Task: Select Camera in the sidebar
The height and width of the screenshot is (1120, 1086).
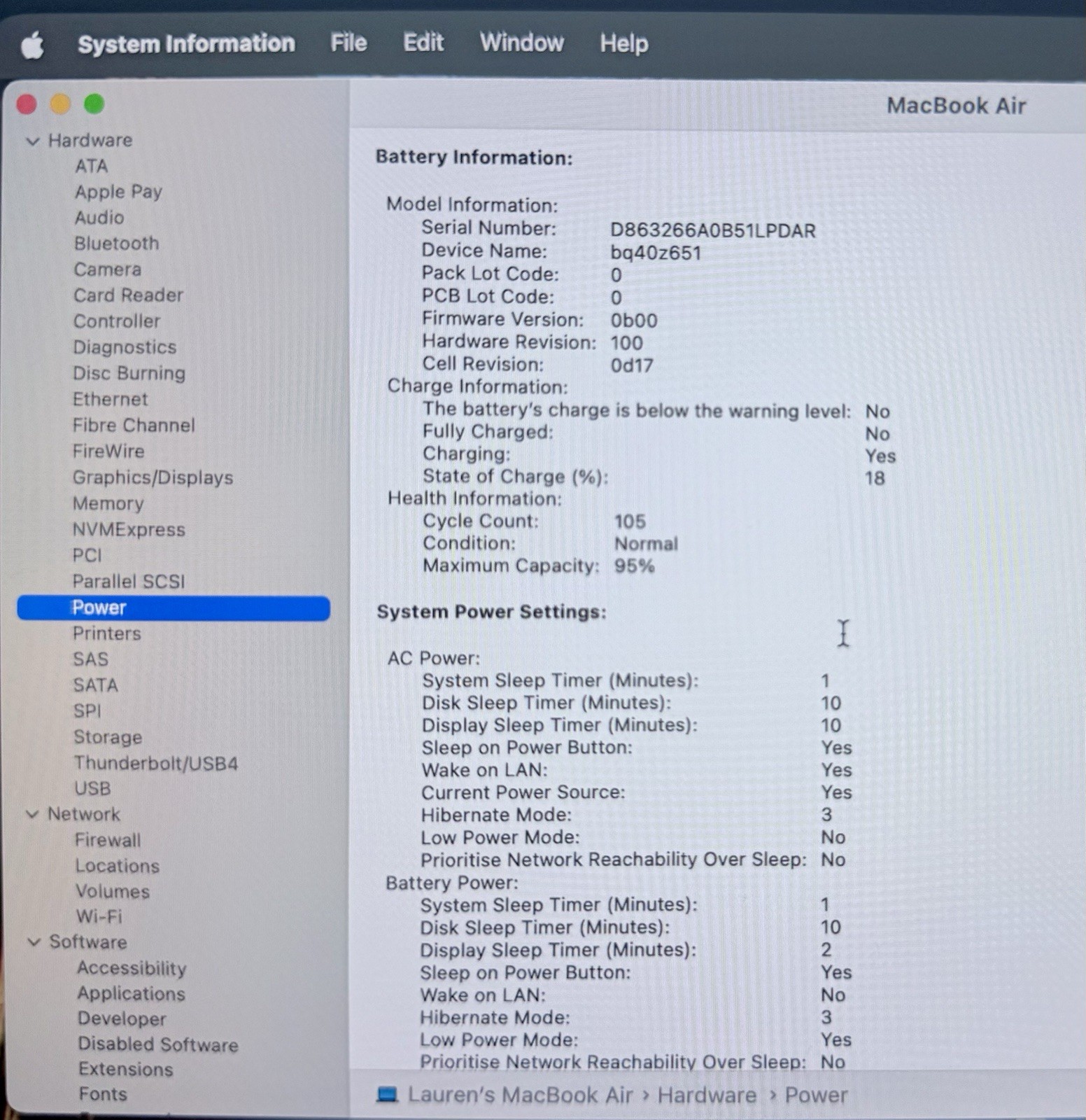Action: pyautogui.click(x=107, y=269)
